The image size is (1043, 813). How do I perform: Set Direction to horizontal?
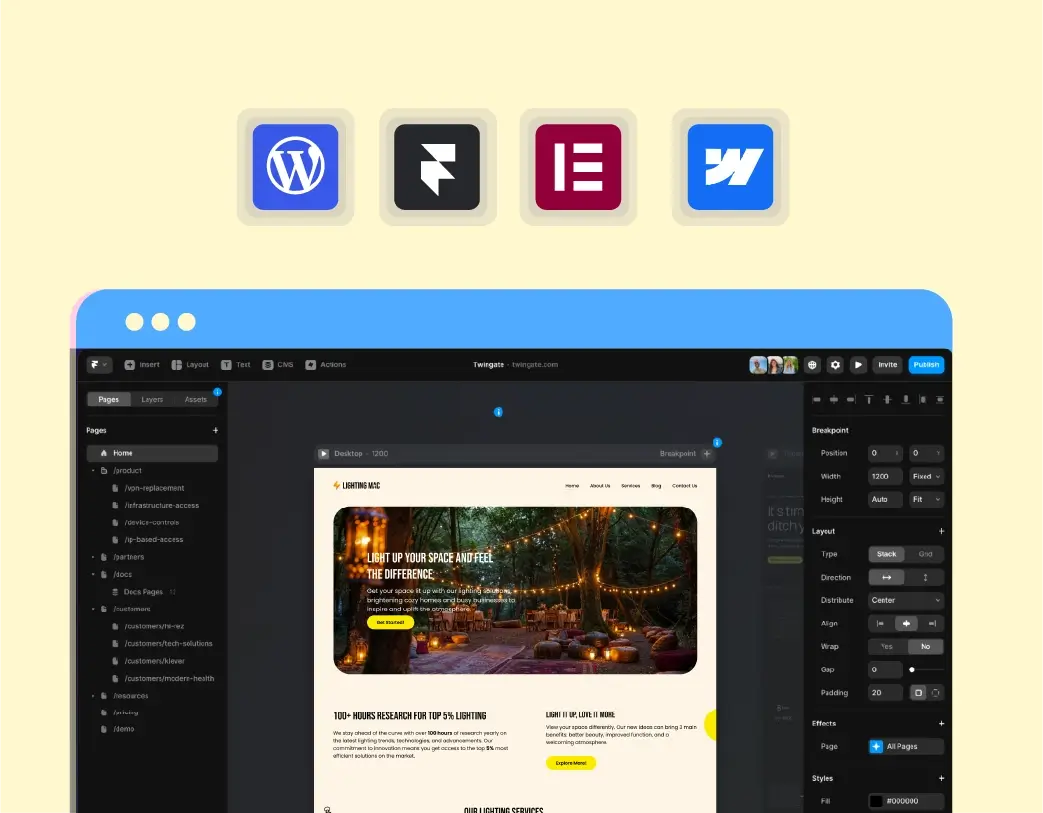887,577
